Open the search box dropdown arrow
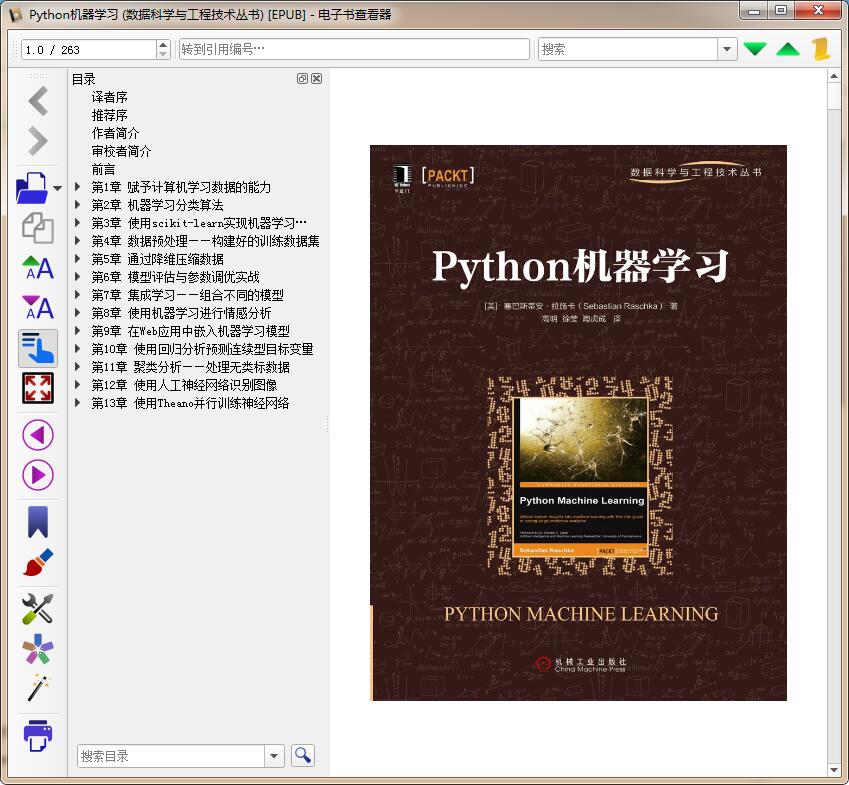The image size is (849, 785). (x=727, y=49)
